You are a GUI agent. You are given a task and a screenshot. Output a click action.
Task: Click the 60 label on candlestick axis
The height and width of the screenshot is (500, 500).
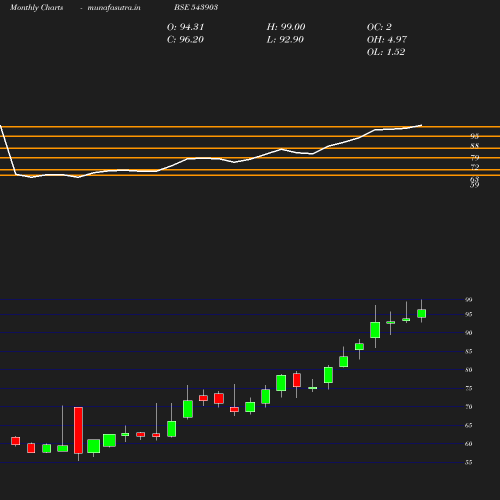(469, 444)
